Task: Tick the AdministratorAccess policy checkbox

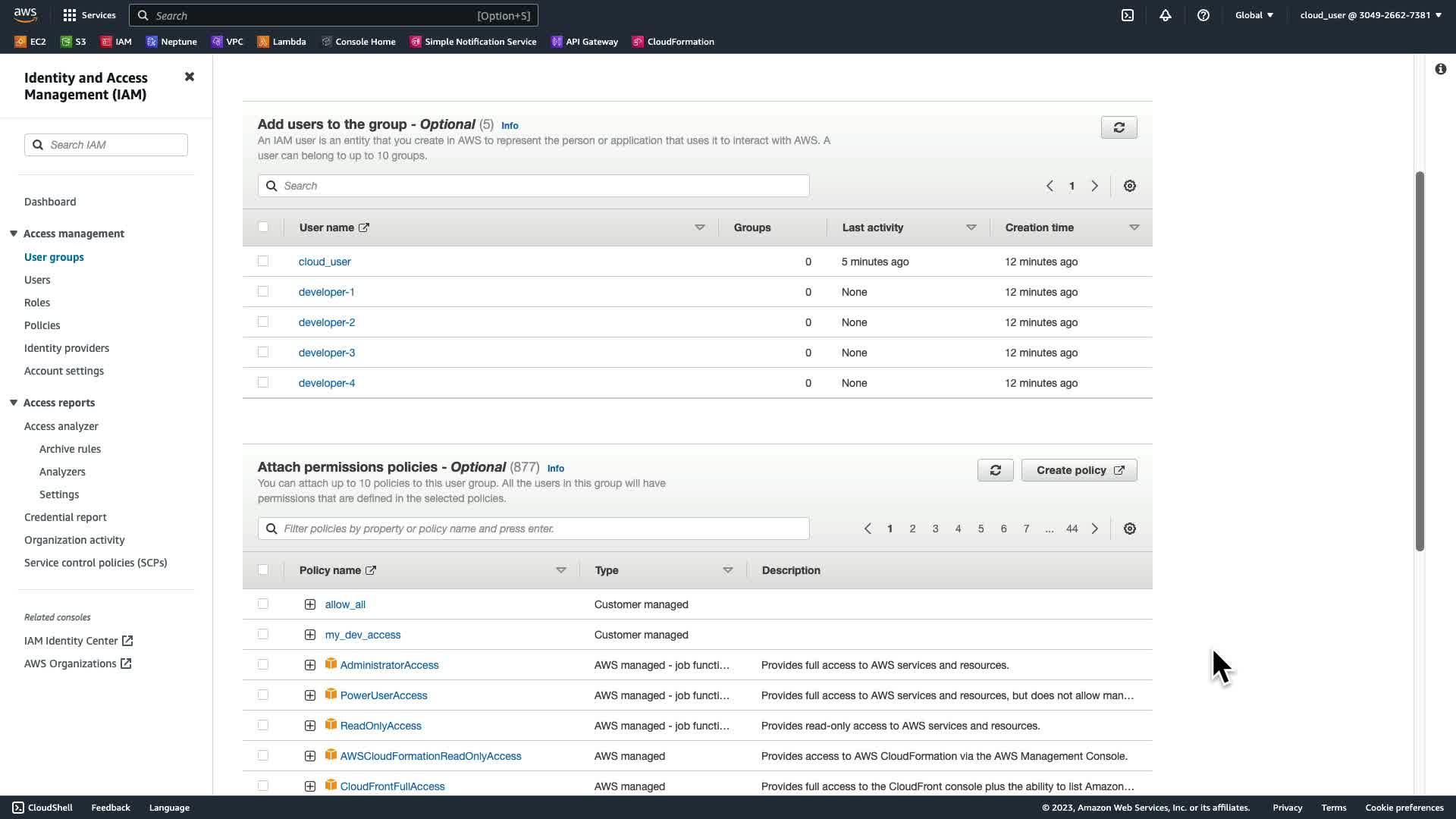Action: pos(263,664)
